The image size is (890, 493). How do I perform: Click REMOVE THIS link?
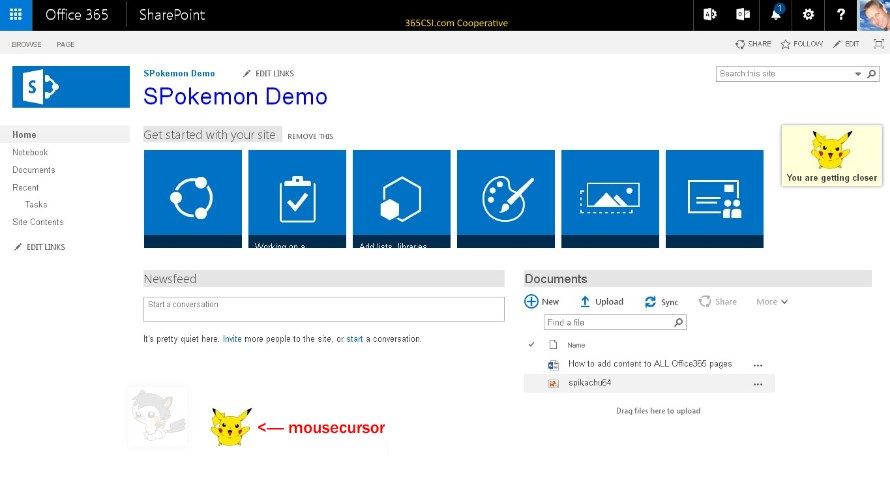(x=310, y=136)
